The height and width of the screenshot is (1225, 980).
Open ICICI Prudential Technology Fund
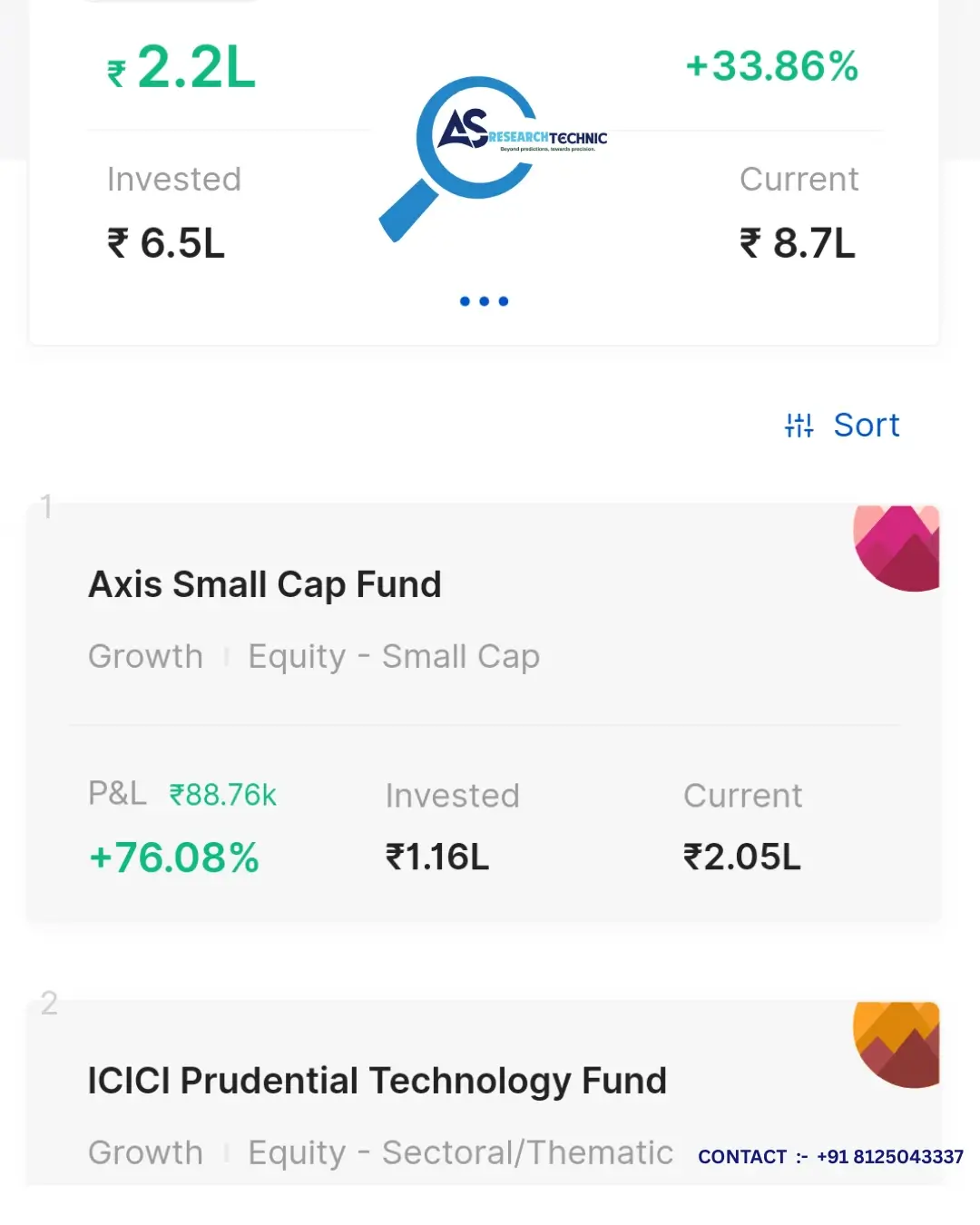377,1081
